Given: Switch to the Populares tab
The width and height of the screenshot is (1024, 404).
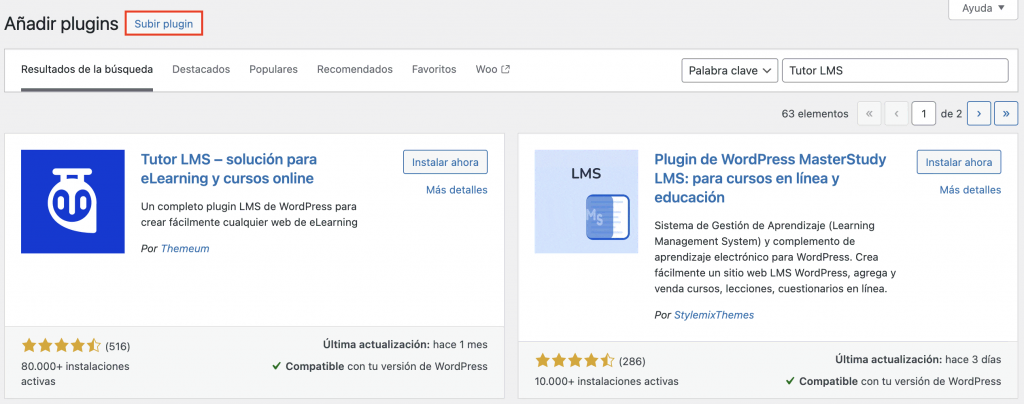Looking at the screenshot, I should (x=273, y=69).
